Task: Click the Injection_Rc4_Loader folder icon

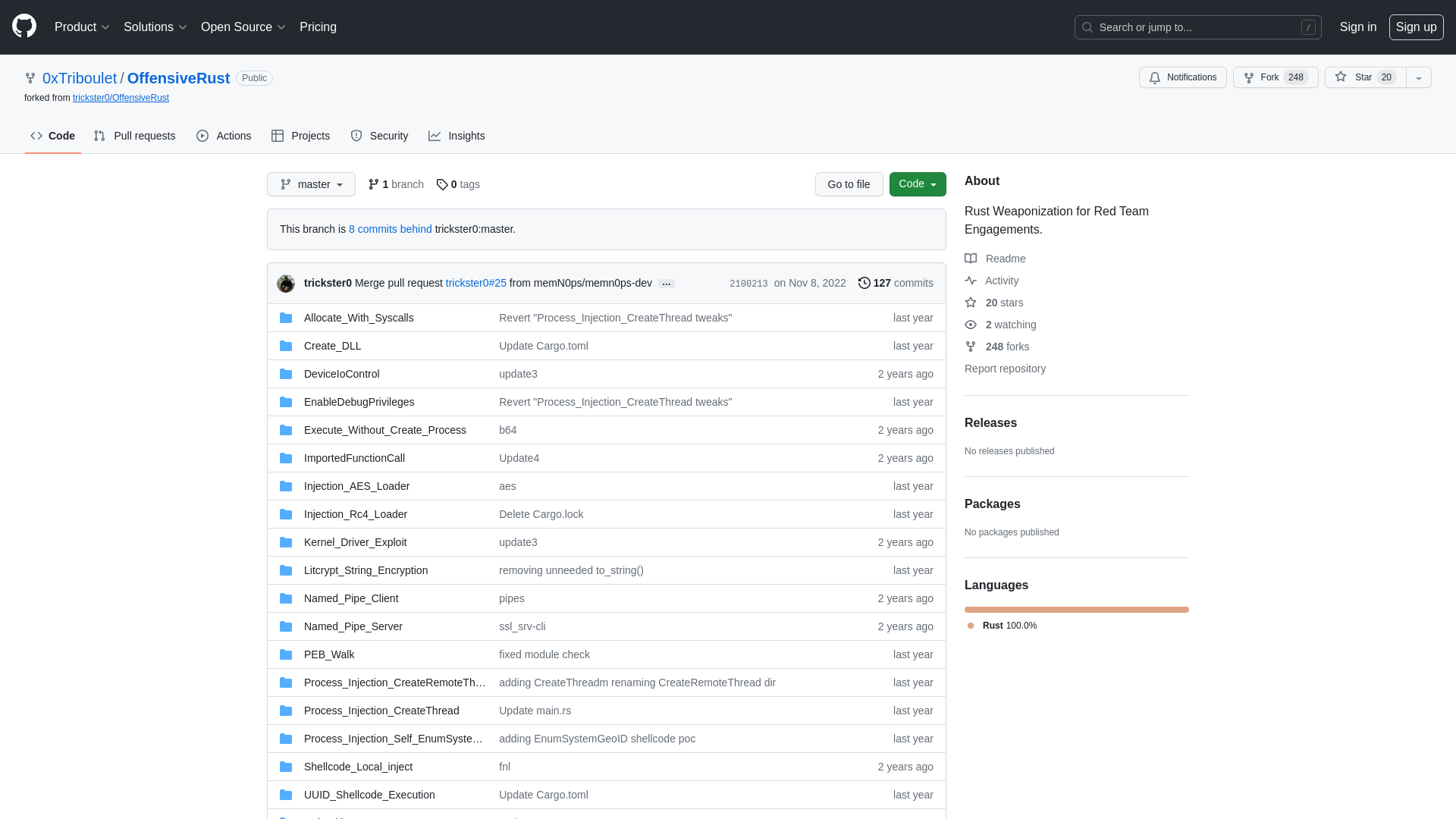Action: pos(286,514)
